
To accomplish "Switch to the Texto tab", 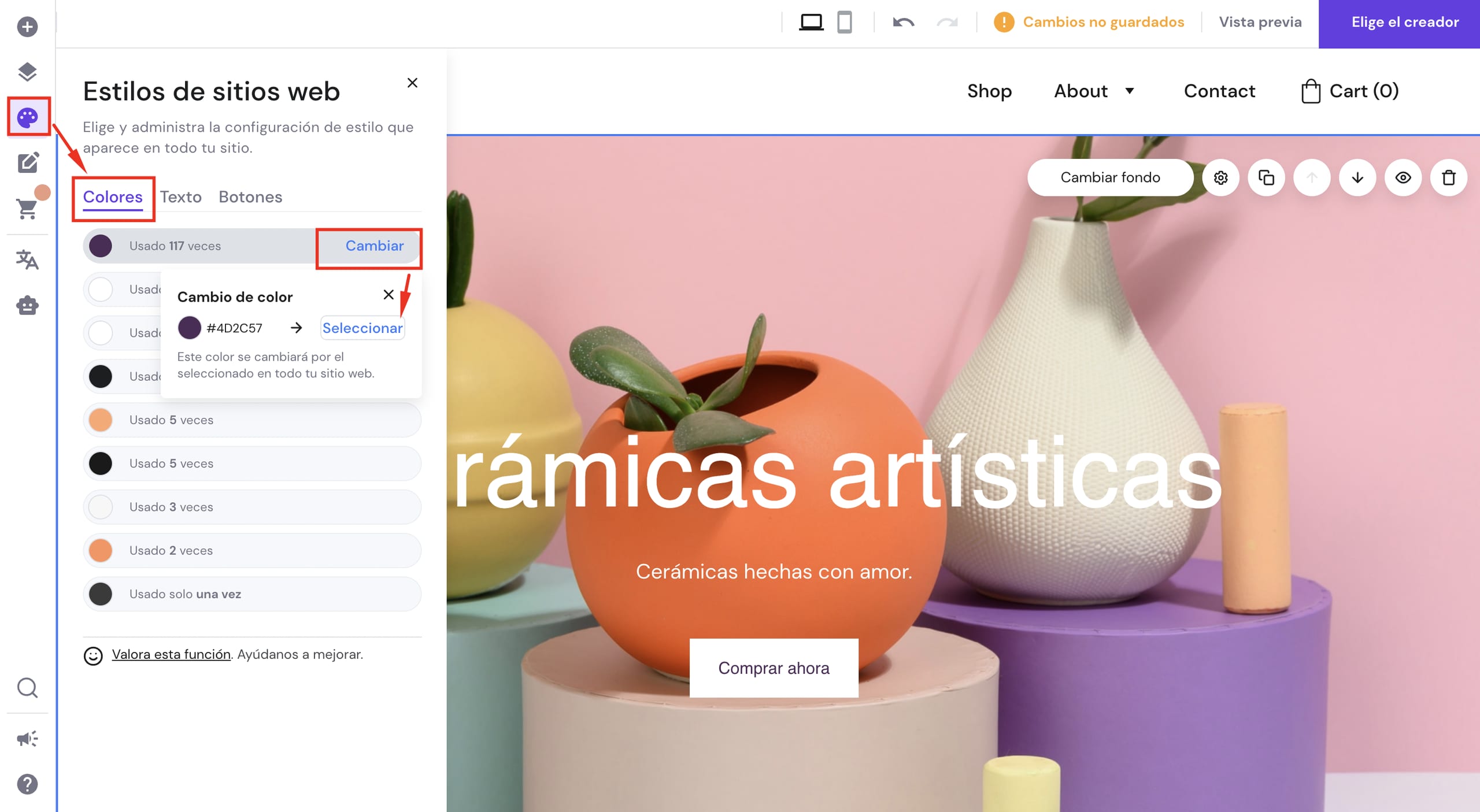I will [180, 197].
